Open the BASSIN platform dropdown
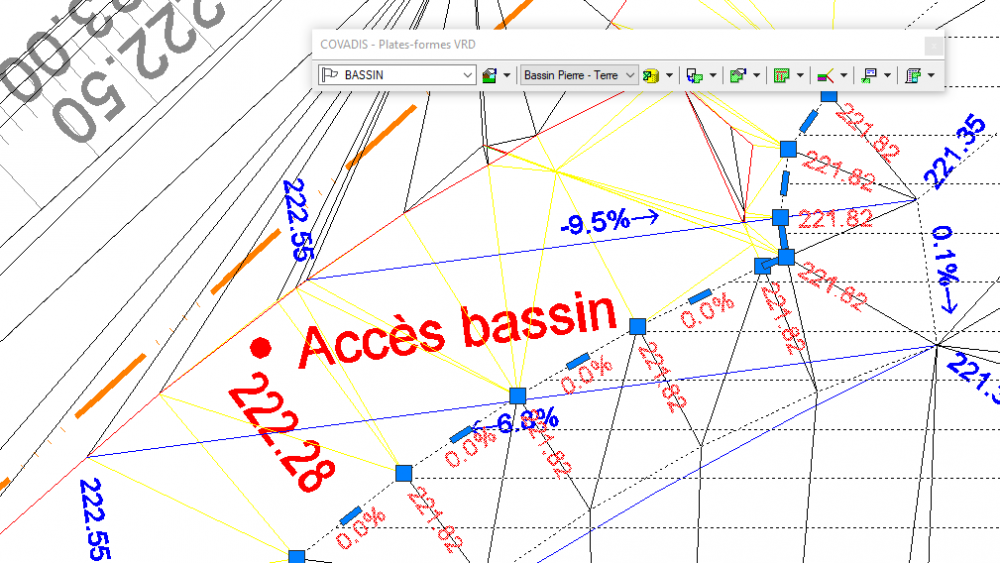This screenshot has height=563, width=1000. pos(397,75)
